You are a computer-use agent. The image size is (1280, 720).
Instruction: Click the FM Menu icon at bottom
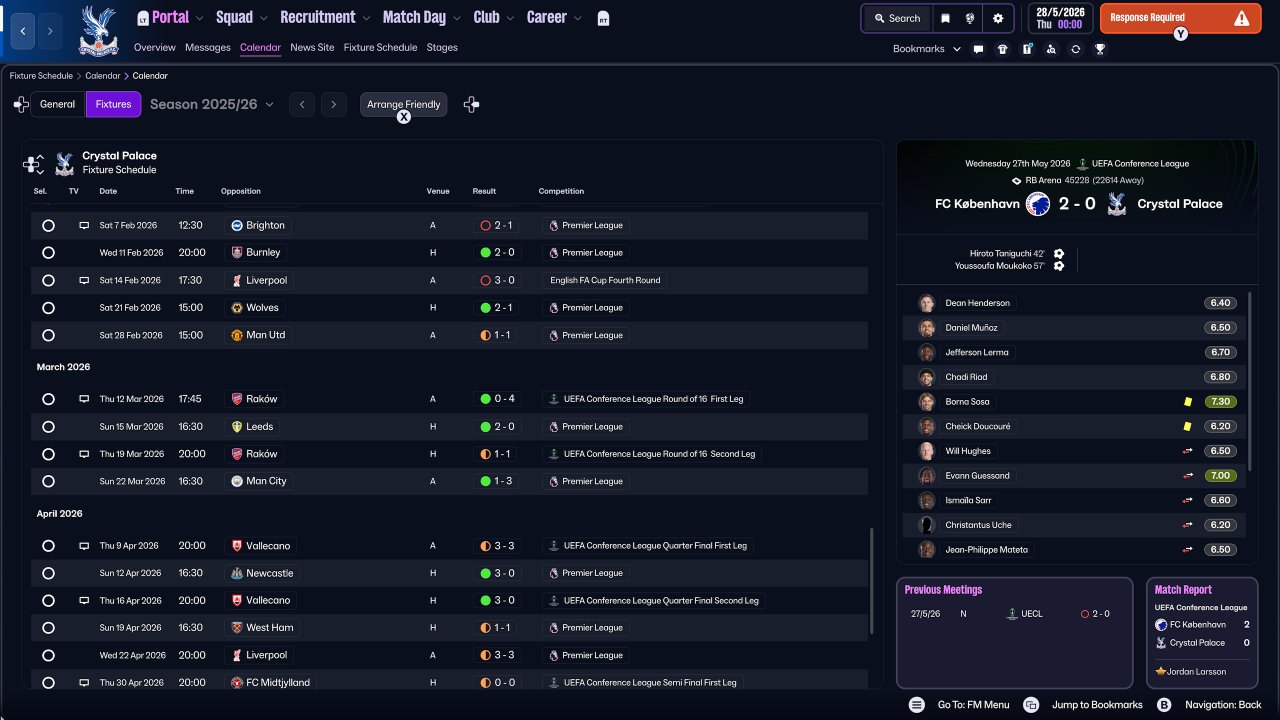tap(917, 705)
